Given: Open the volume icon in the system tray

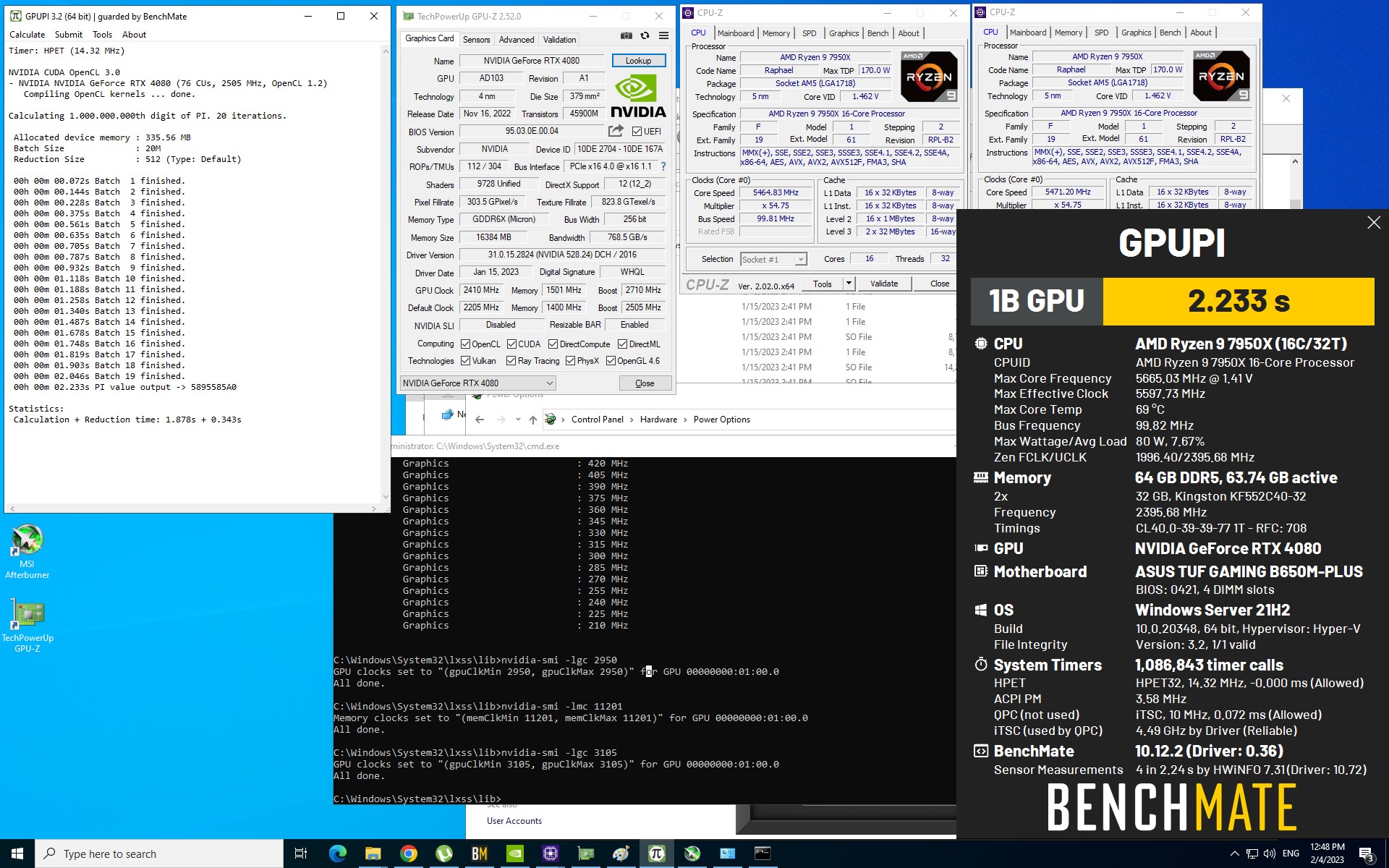Looking at the screenshot, I should [1270, 854].
